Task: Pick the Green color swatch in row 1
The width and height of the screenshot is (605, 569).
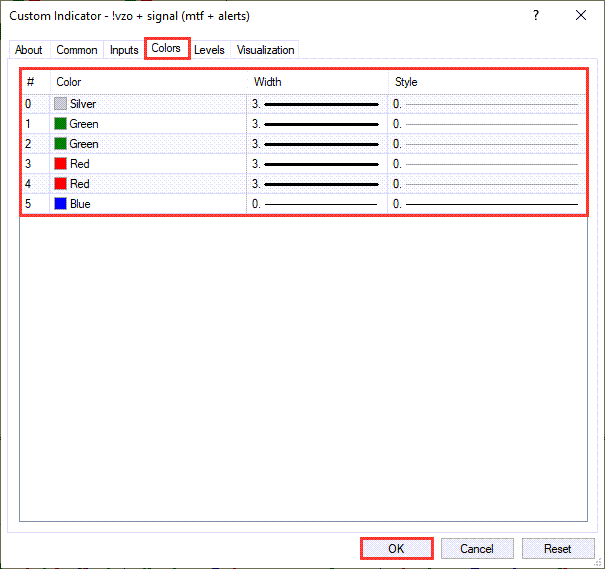Action: tap(60, 123)
